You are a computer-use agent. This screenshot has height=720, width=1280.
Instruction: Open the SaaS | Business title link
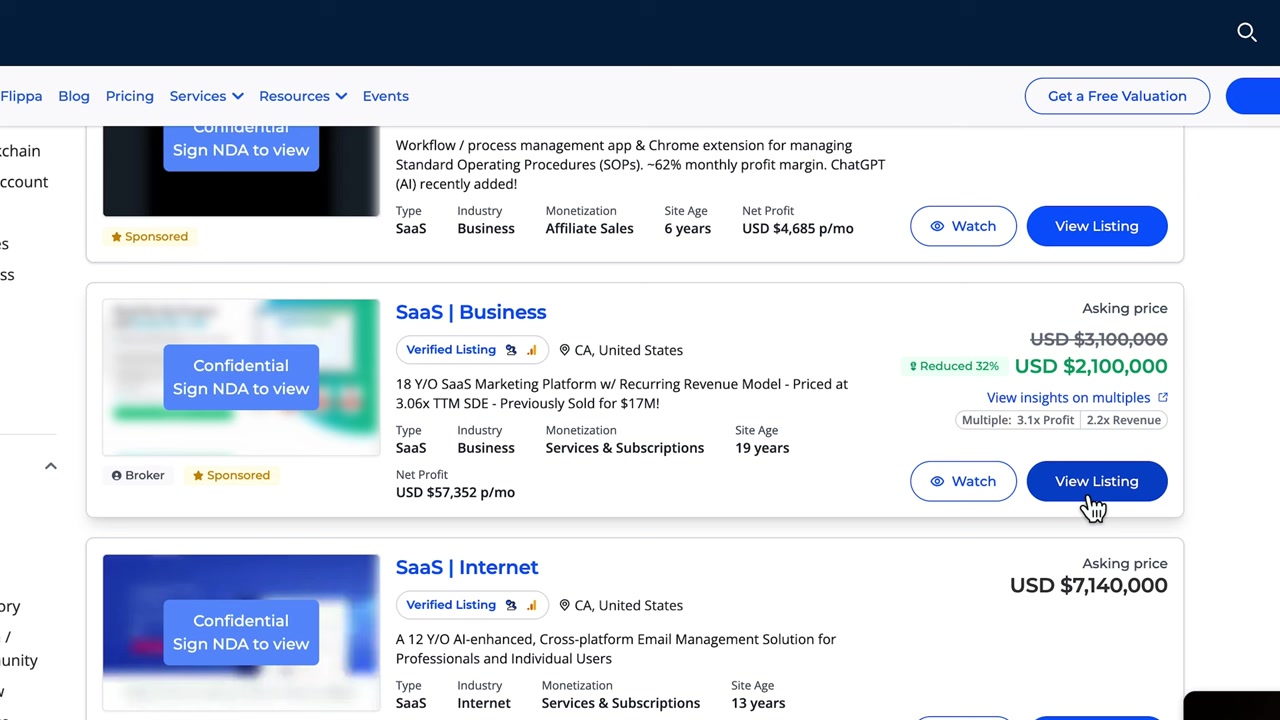click(471, 312)
